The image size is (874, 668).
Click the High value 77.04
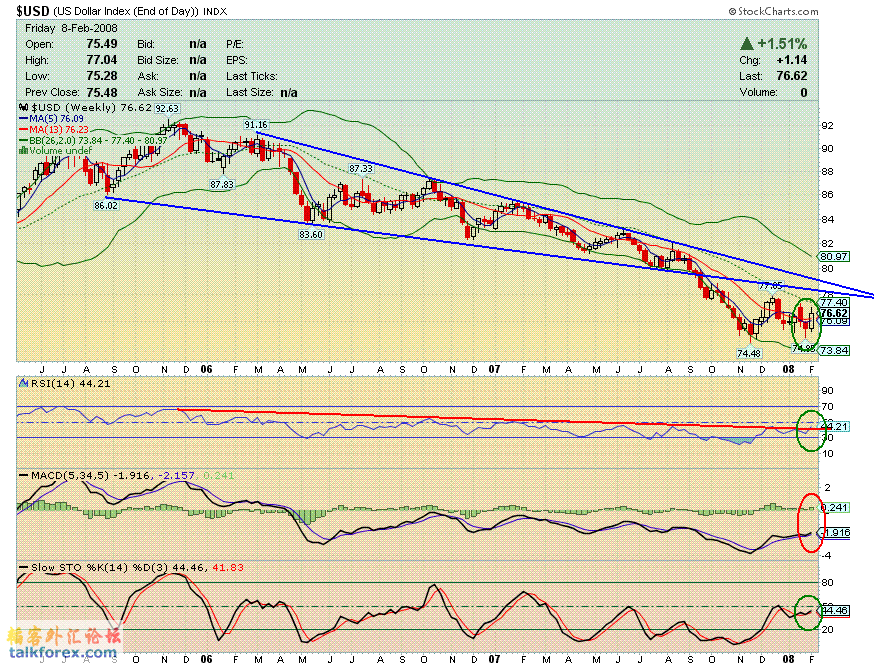coord(101,60)
